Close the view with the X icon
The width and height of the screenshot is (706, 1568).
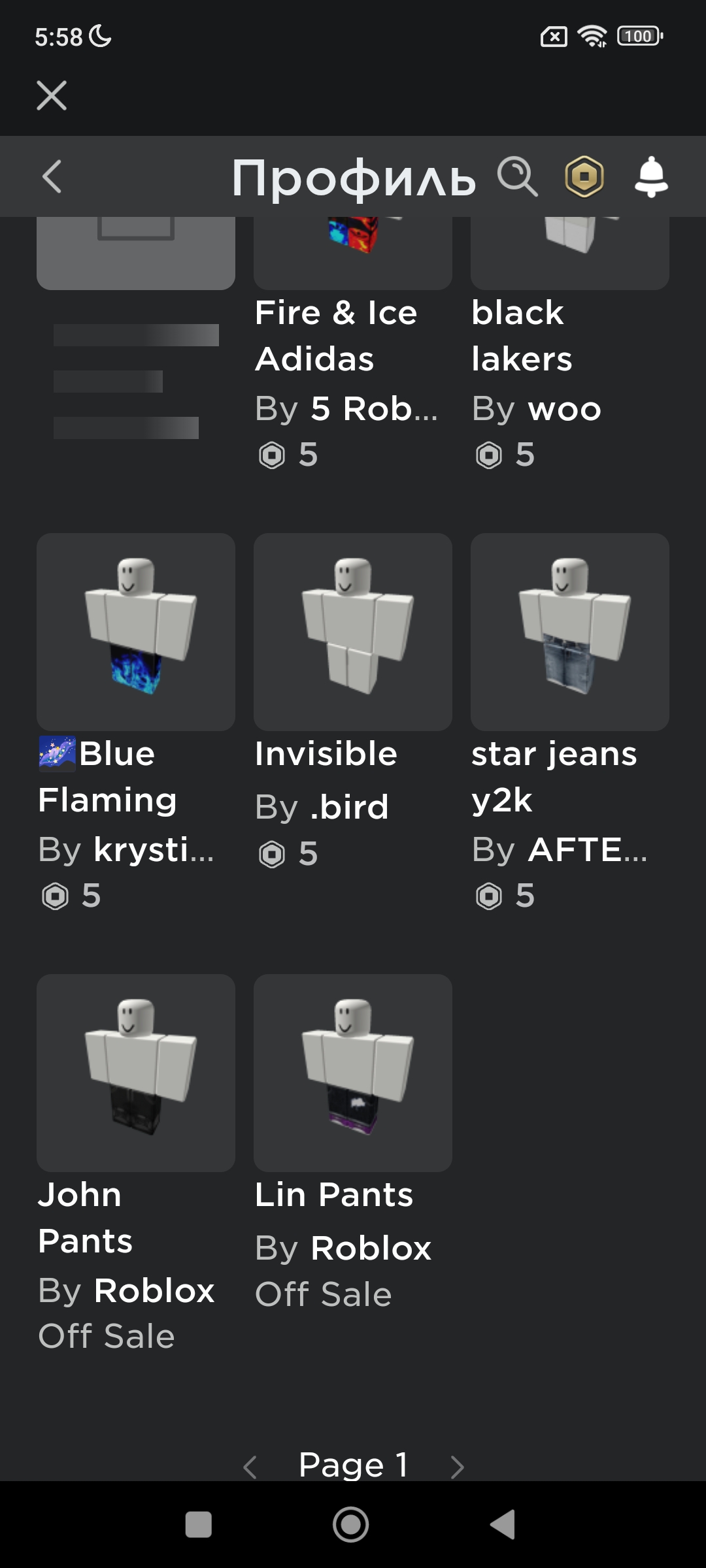52,95
